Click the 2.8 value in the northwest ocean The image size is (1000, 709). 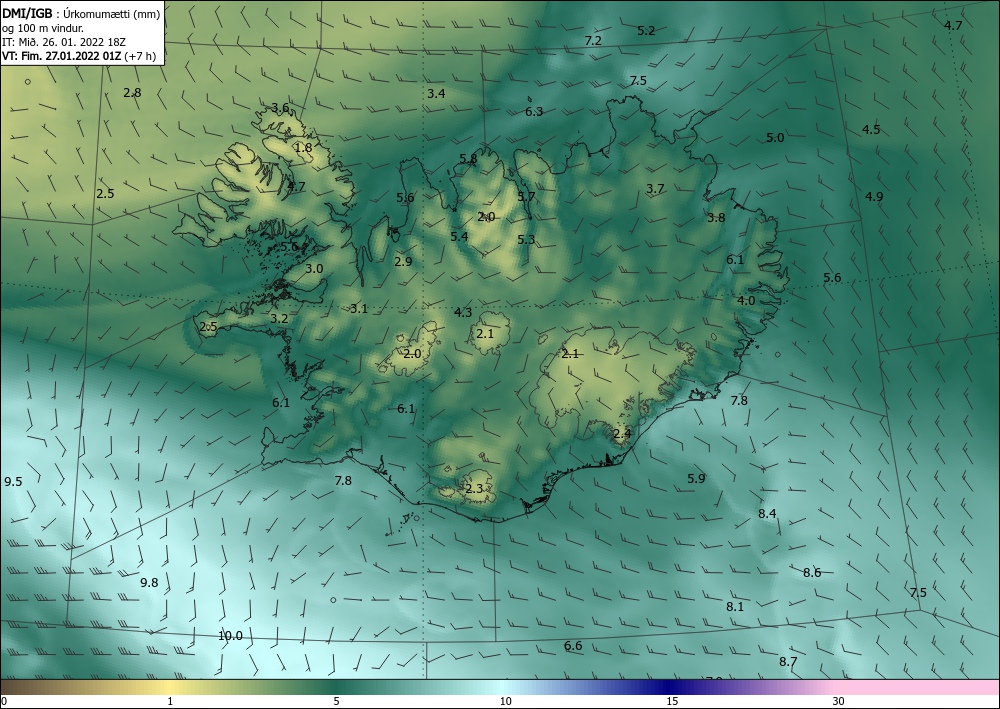click(x=132, y=92)
